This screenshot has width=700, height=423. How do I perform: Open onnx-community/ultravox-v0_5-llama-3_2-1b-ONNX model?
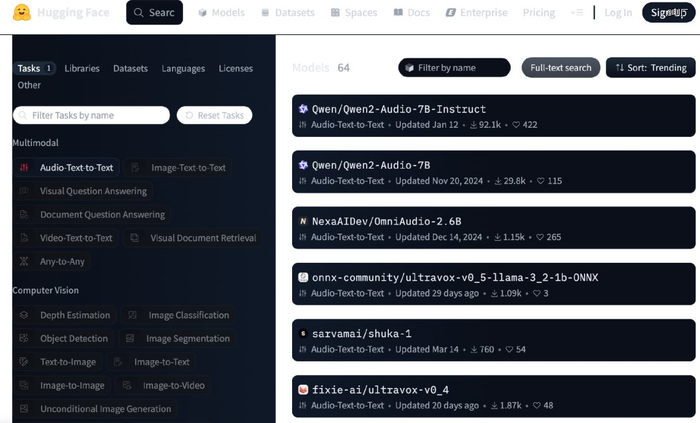point(494,284)
